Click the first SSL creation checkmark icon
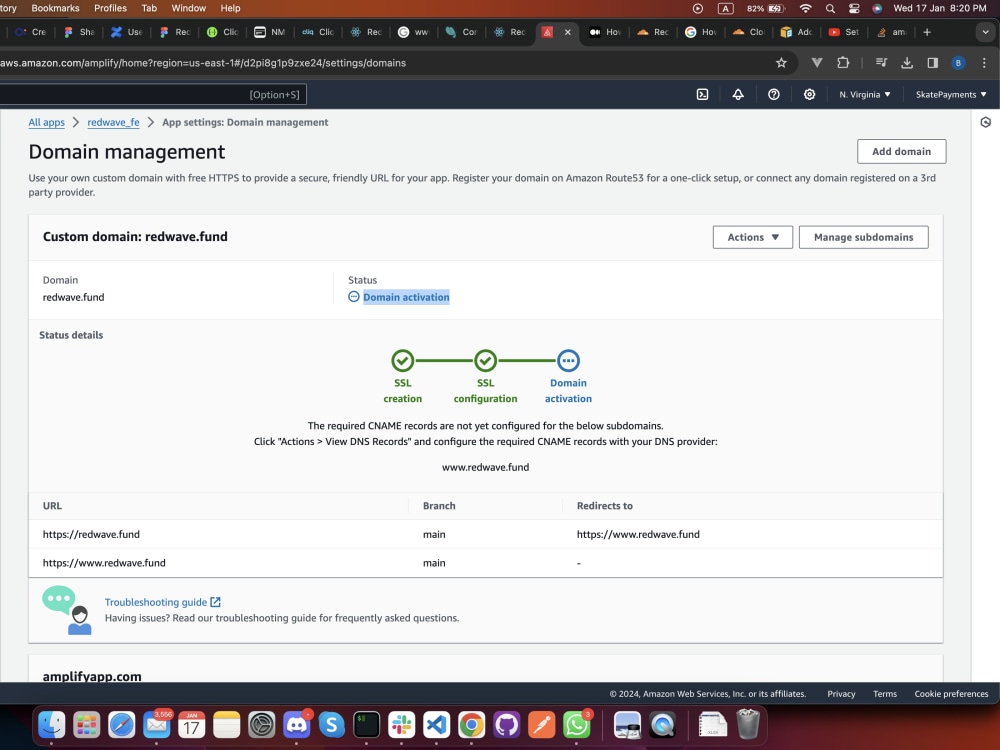Image resolution: width=1000 pixels, height=750 pixels. pyautogui.click(x=402, y=360)
